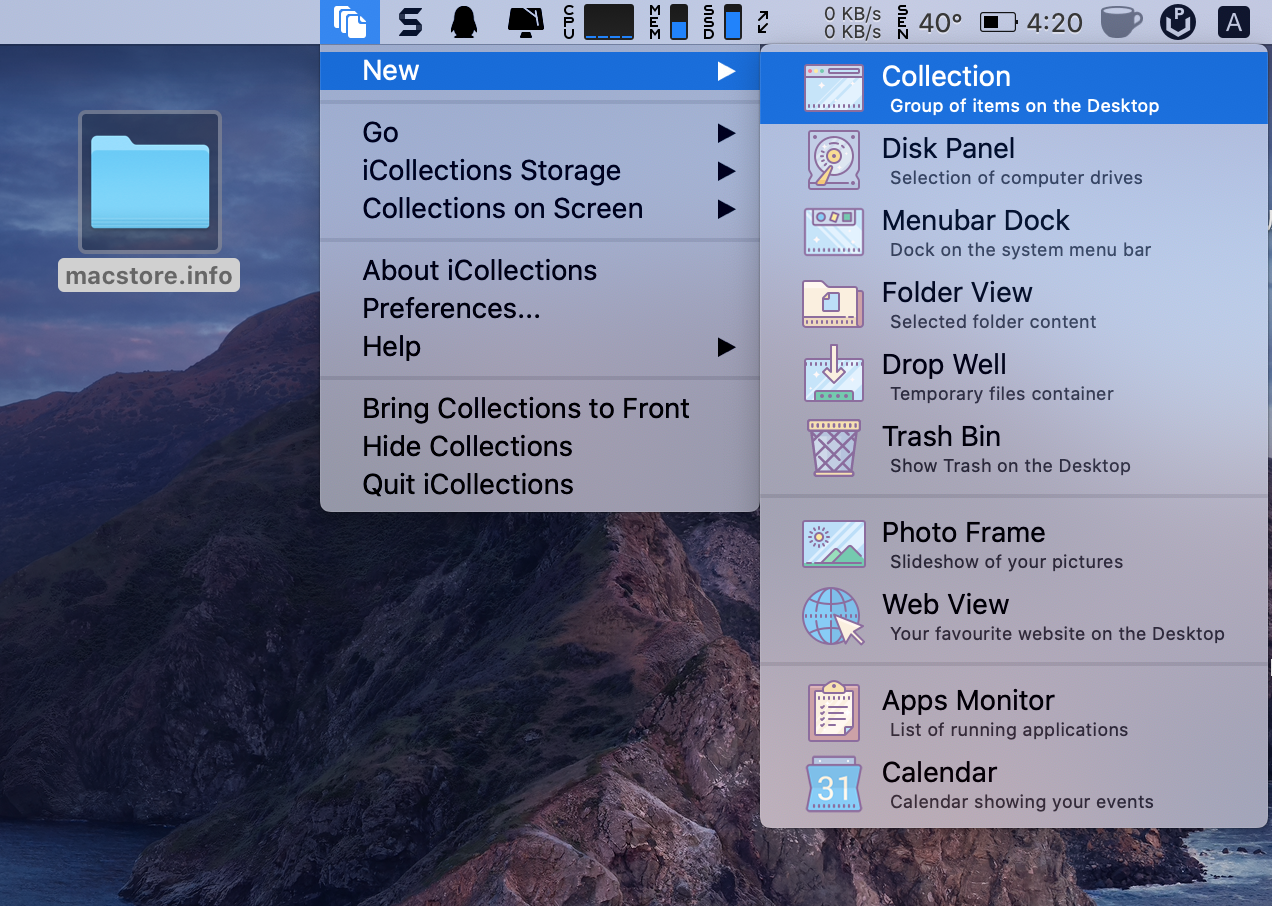This screenshot has height=906, width=1272.
Task: Expand the New submenu arrow
Action: (x=726, y=71)
